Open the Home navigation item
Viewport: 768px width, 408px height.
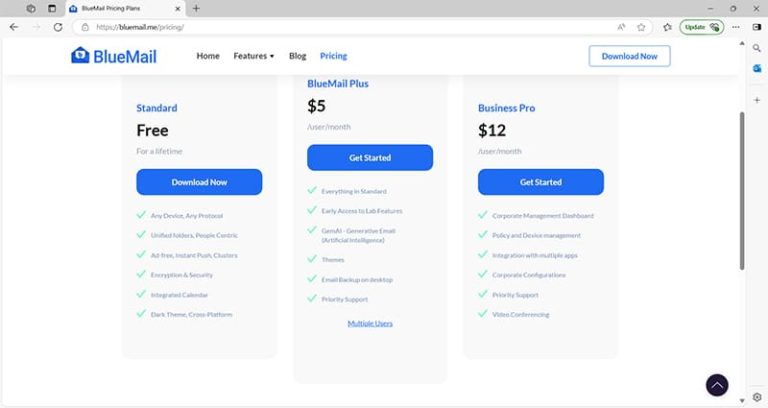[x=208, y=56]
